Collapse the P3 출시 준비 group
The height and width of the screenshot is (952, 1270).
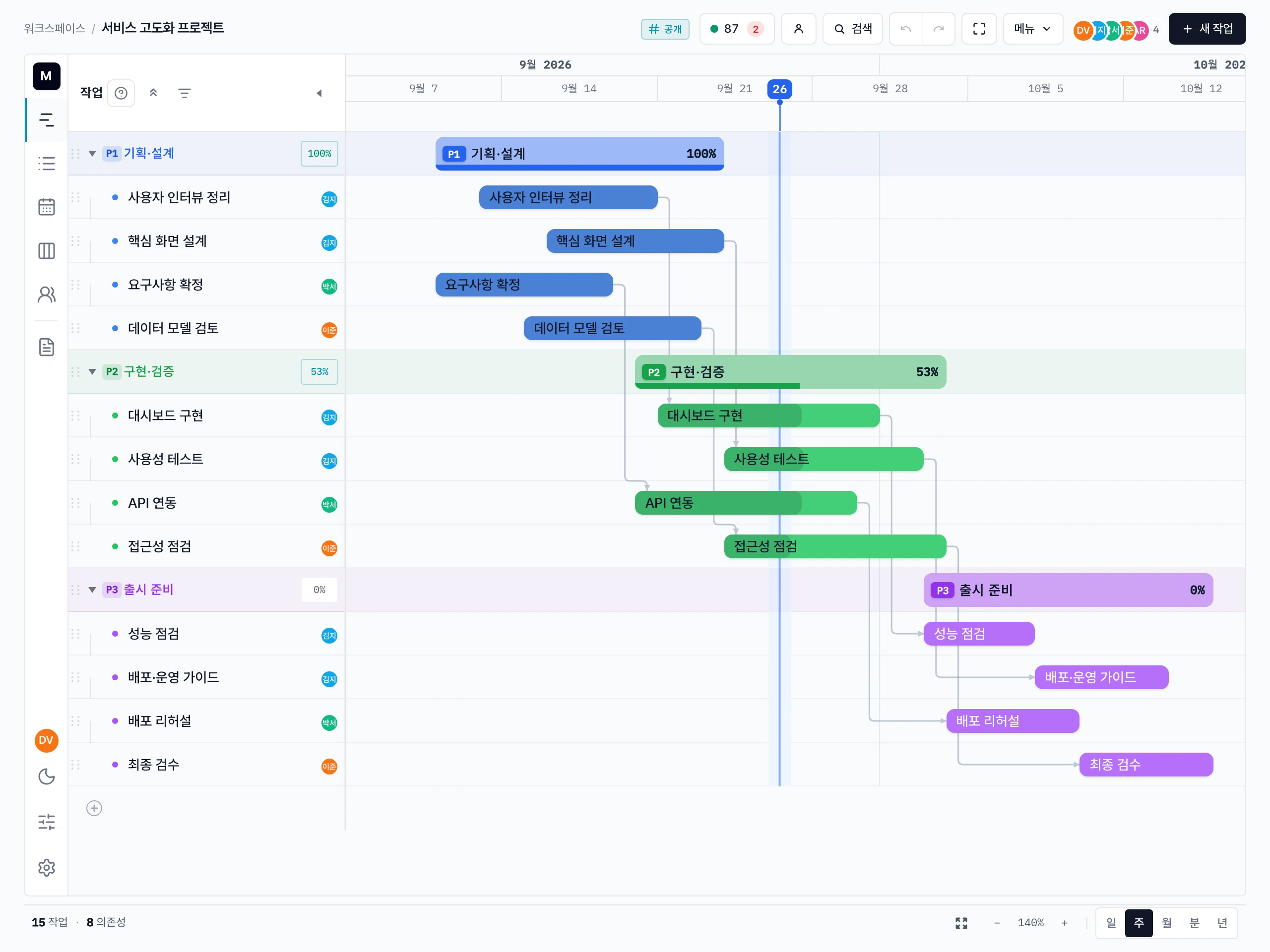point(92,590)
